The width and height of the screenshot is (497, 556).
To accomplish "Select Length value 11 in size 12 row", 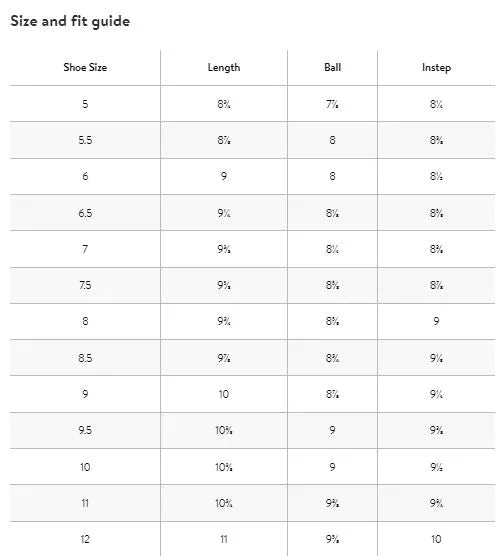I will (x=224, y=539).
